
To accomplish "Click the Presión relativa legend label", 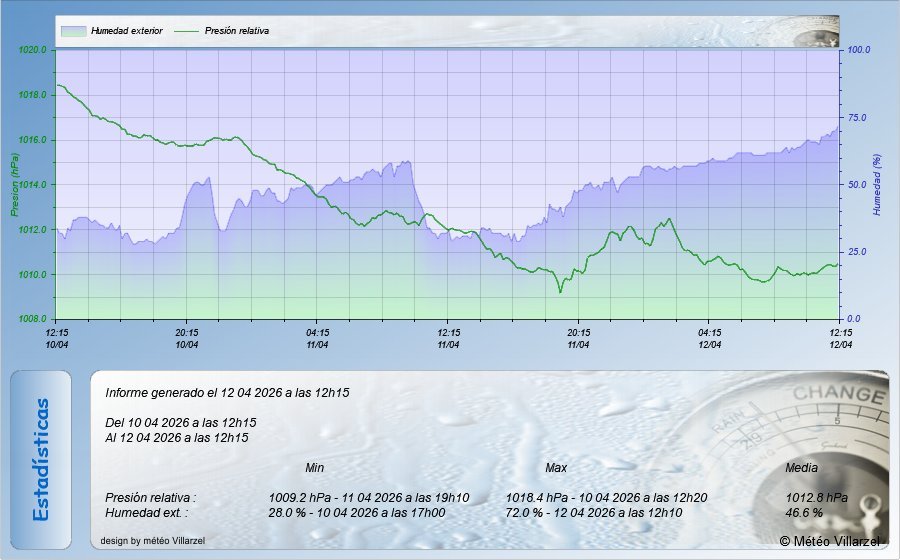I will 237,31.
